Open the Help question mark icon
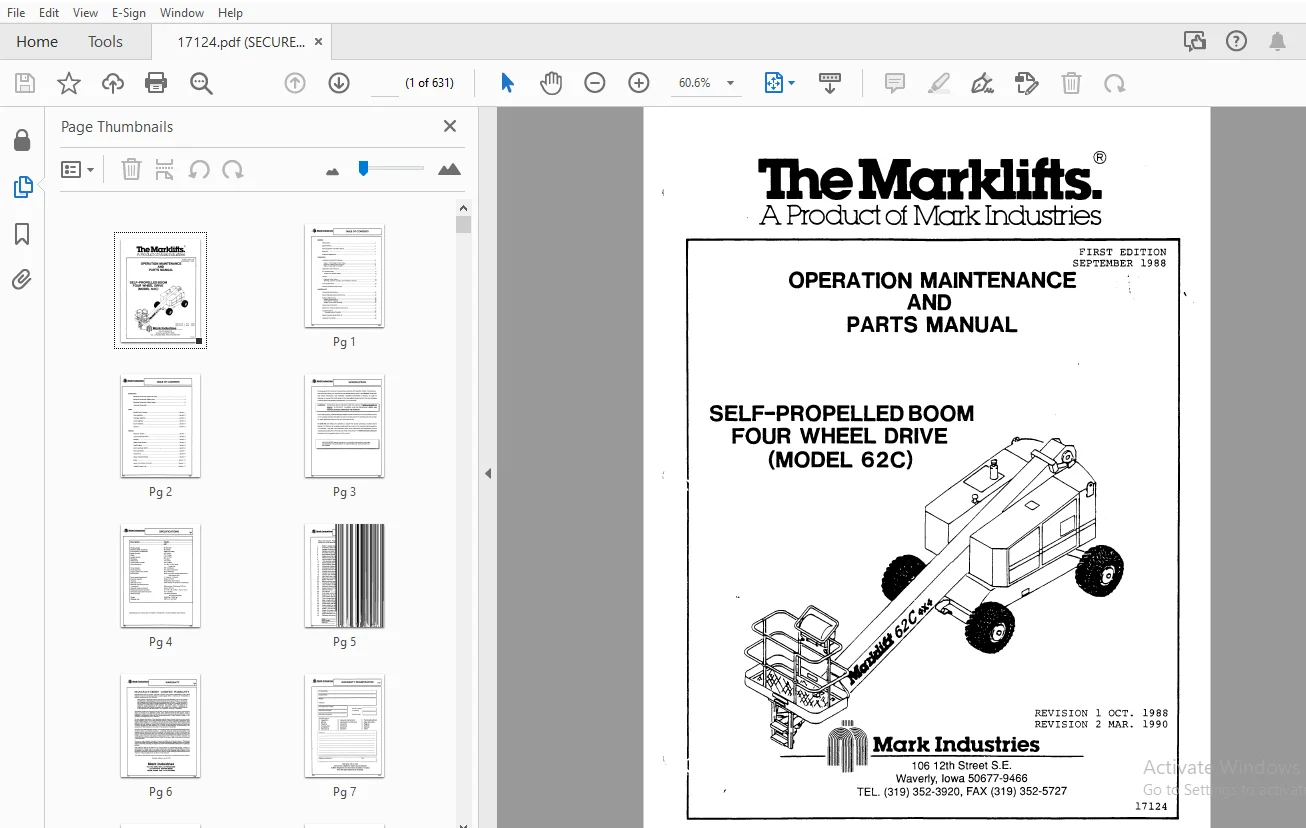This screenshot has height=828, width=1306. [1236, 41]
